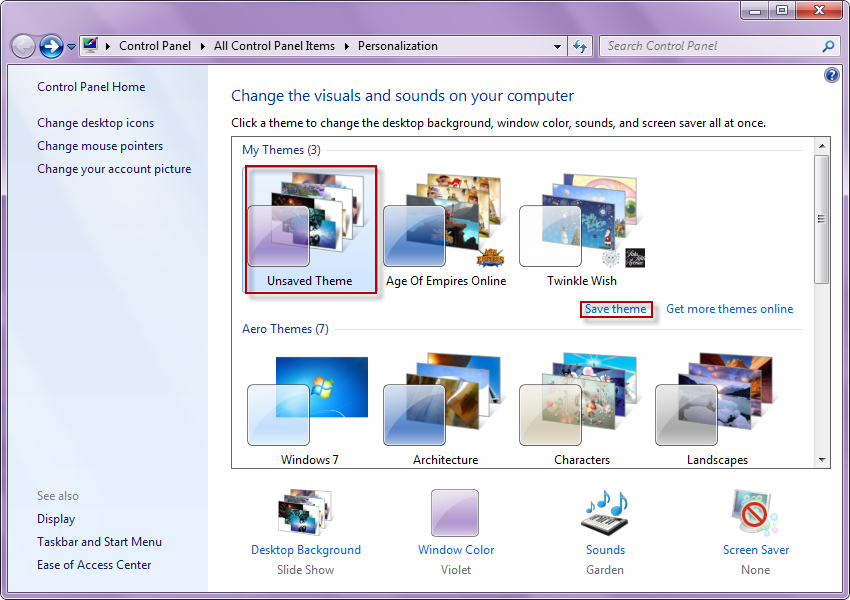Click the Forward navigation arrow
This screenshot has height=600, width=850.
coord(51,47)
